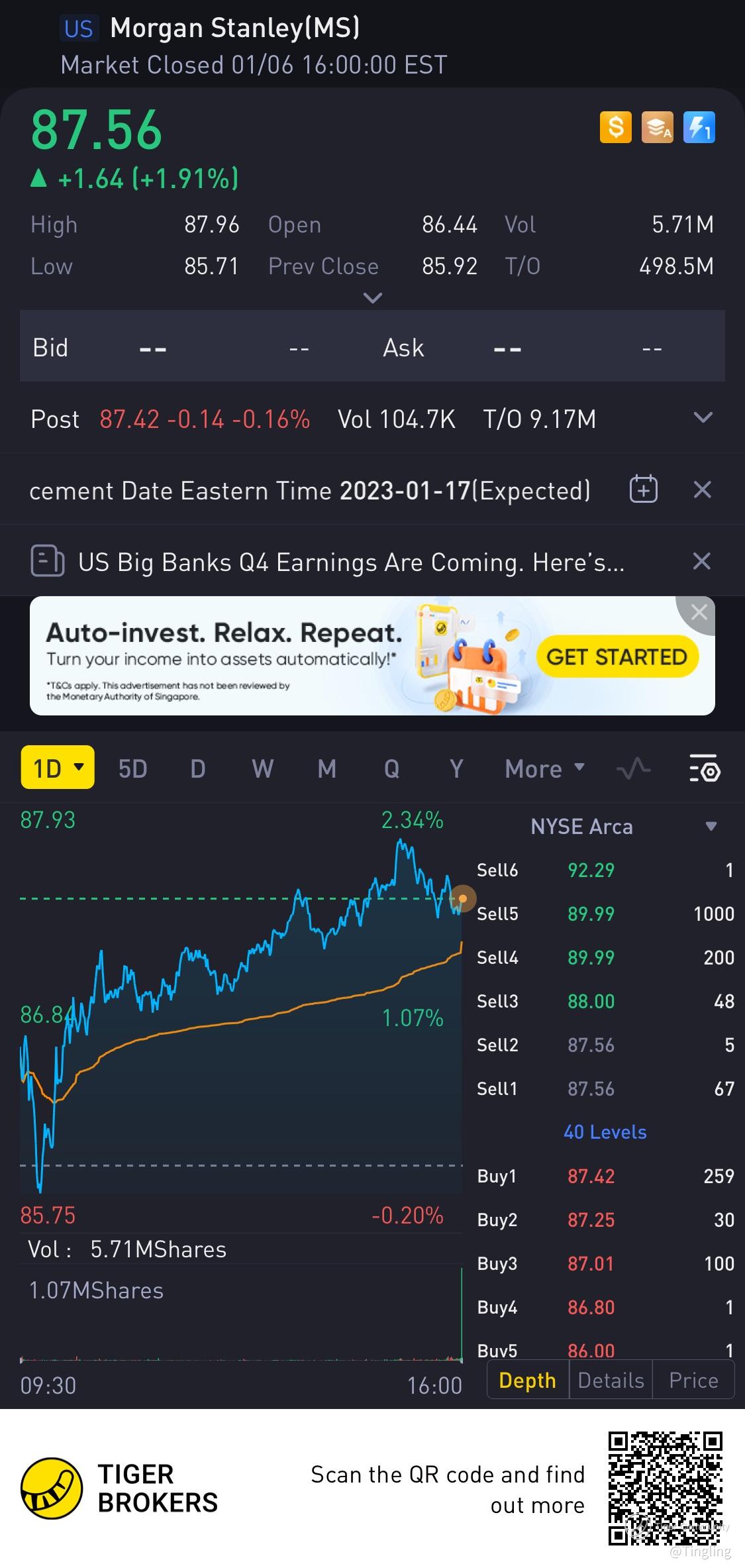Open the 1D timeframe dropdown
Viewport: 745px width, 1568px height.
tap(58, 768)
